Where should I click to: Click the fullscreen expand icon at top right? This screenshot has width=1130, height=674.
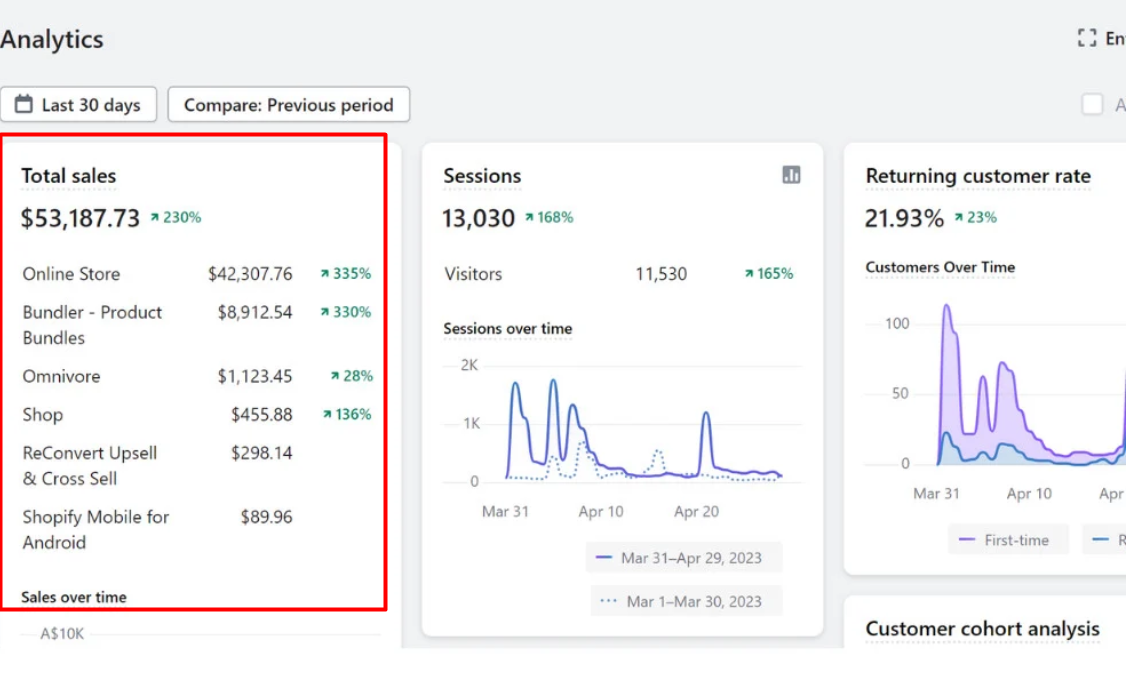1087,38
